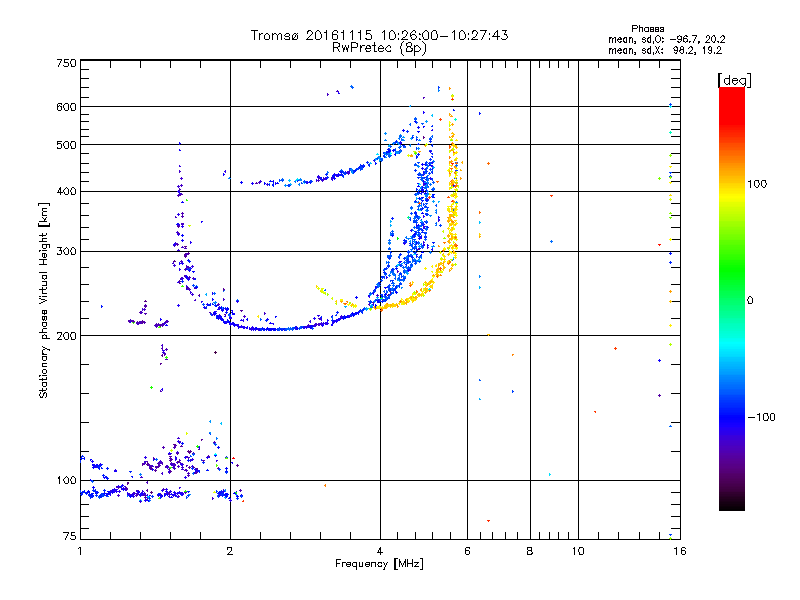Click the '100' height tick label

click(66, 480)
